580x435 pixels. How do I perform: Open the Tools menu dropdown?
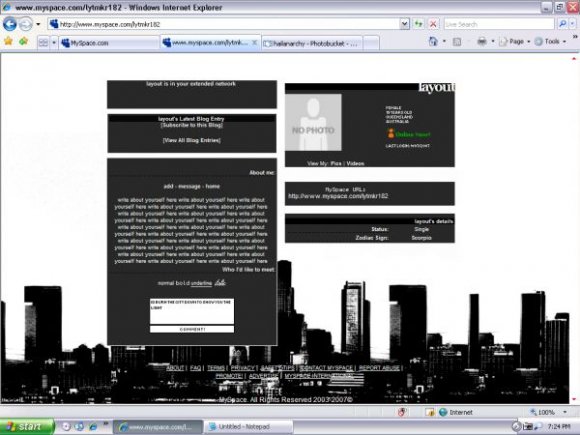click(550, 41)
